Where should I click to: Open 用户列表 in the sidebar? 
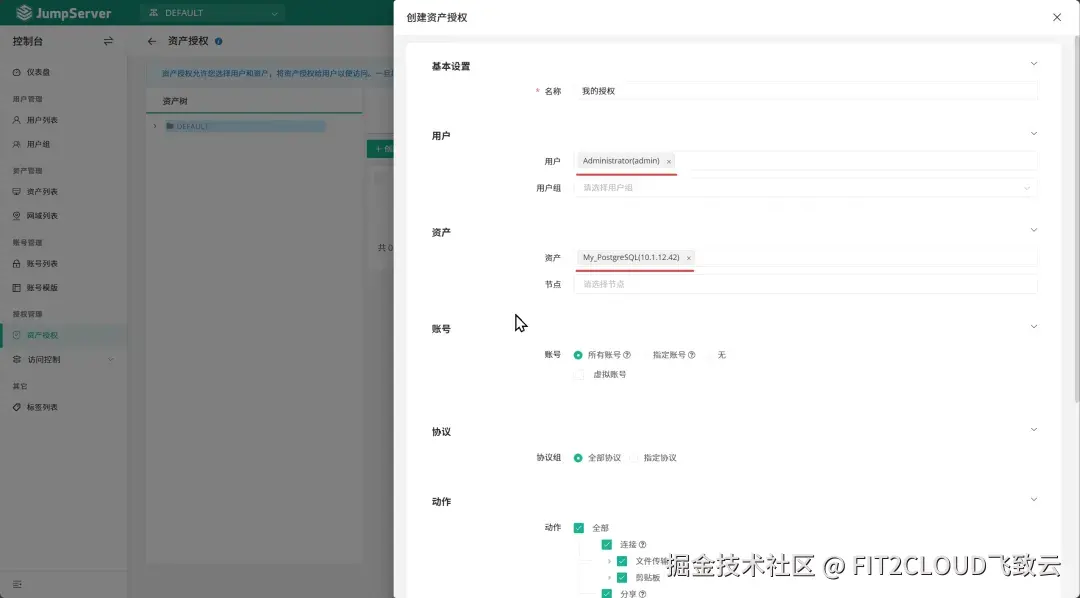pyautogui.click(x=42, y=120)
